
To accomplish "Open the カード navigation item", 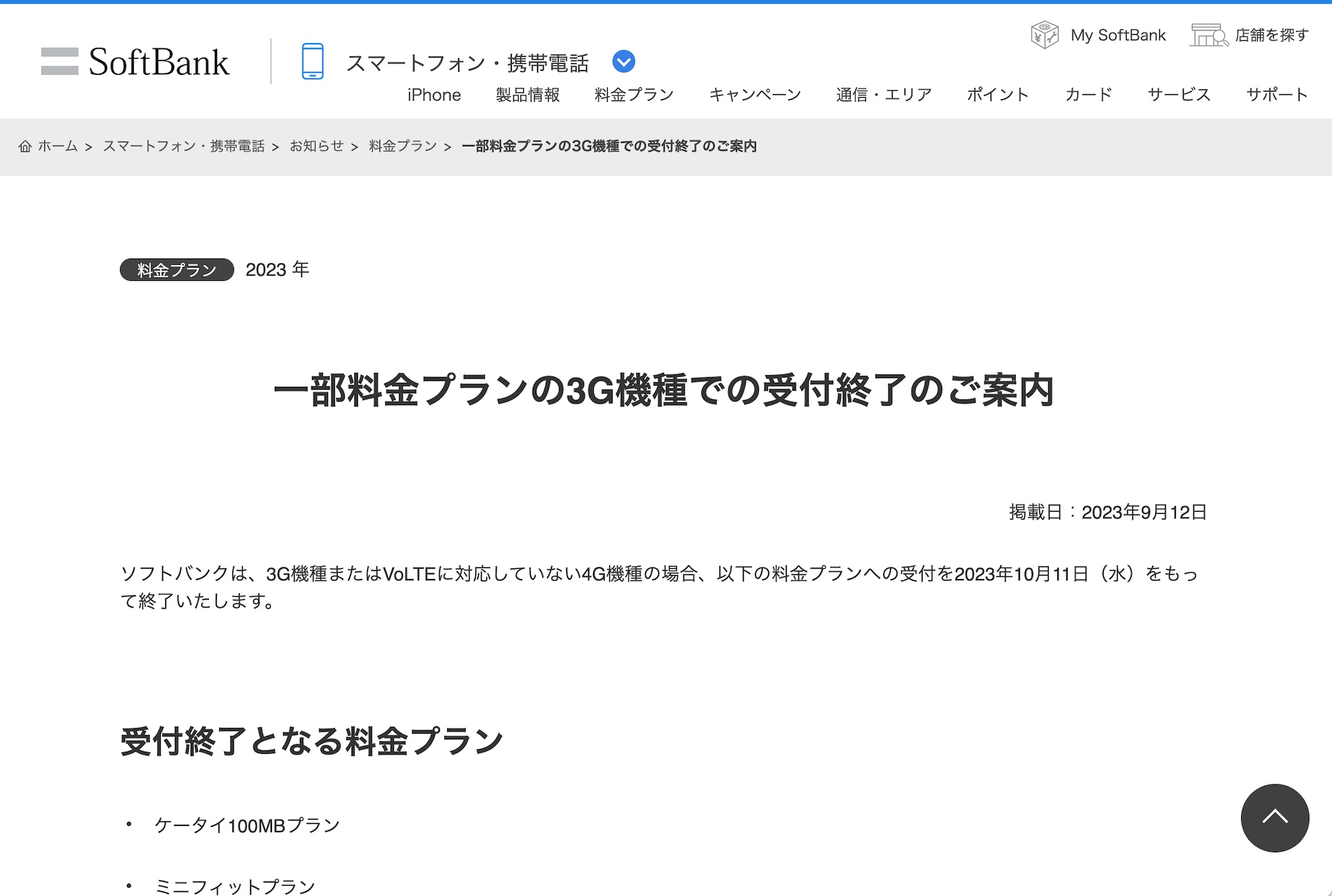I will (1088, 95).
